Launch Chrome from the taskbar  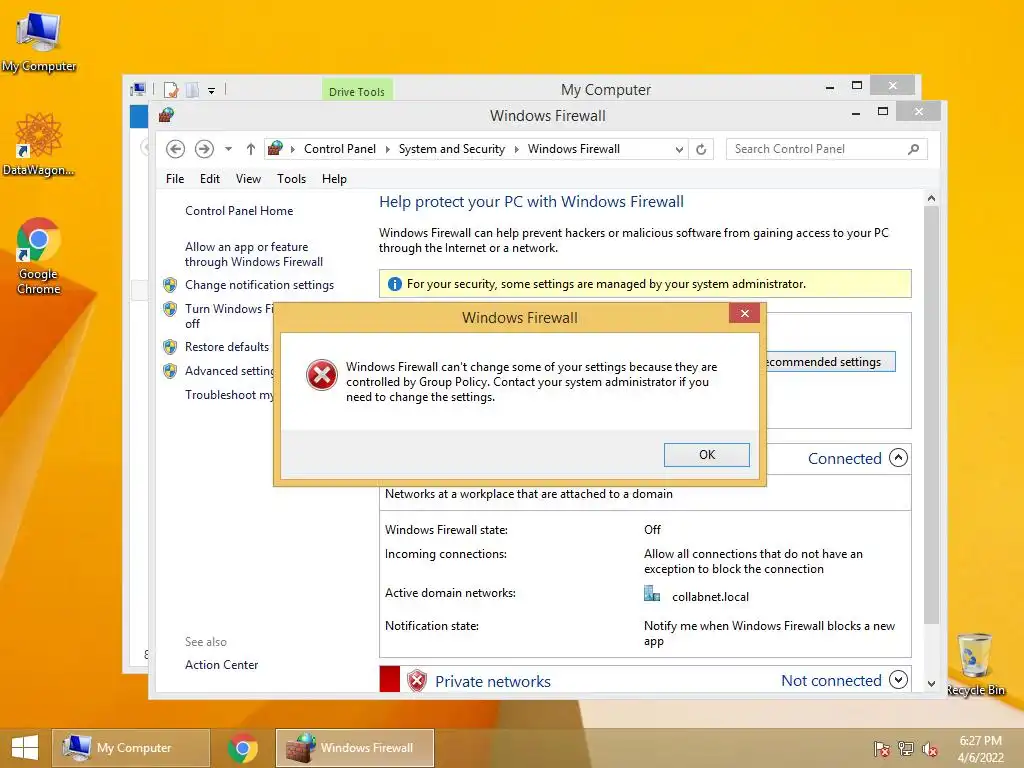point(243,748)
